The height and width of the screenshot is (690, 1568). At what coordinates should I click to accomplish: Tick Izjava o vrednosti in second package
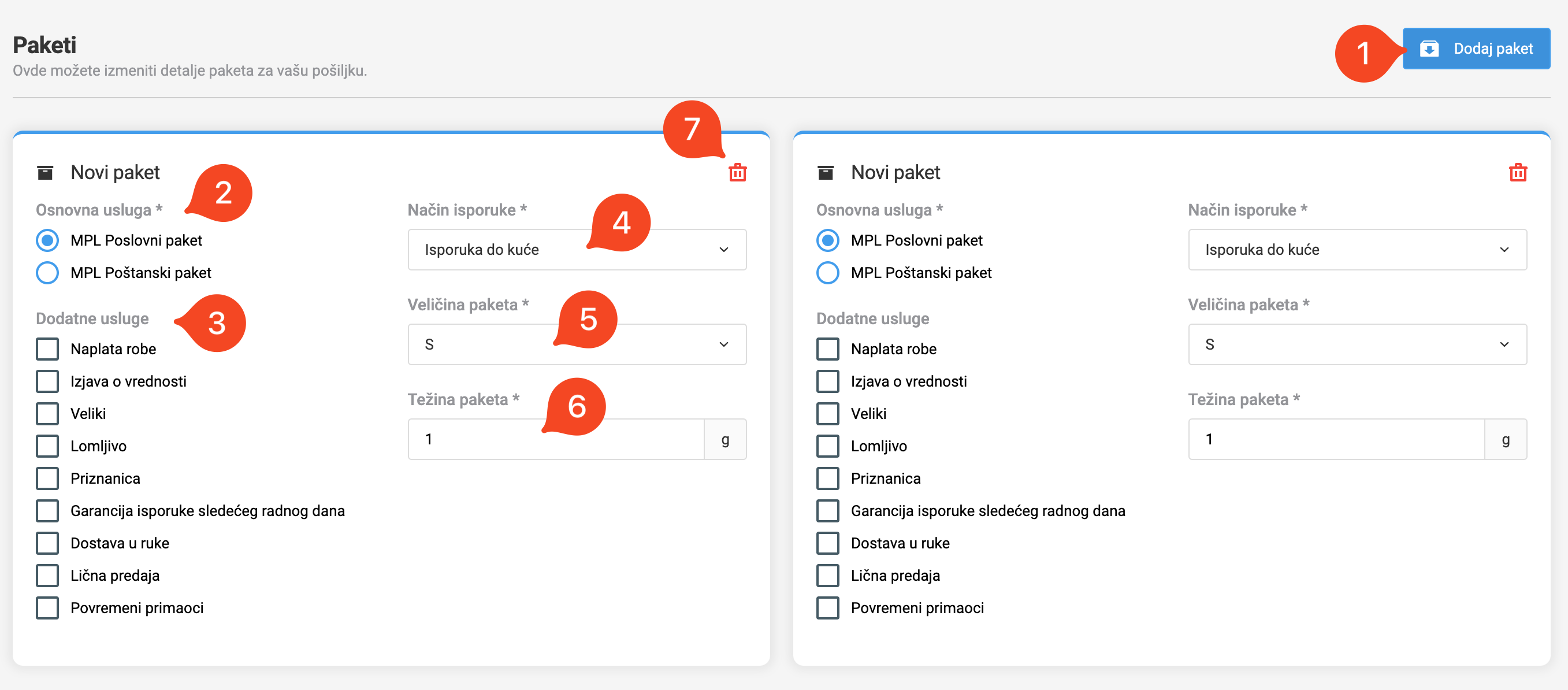coord(828,381)
